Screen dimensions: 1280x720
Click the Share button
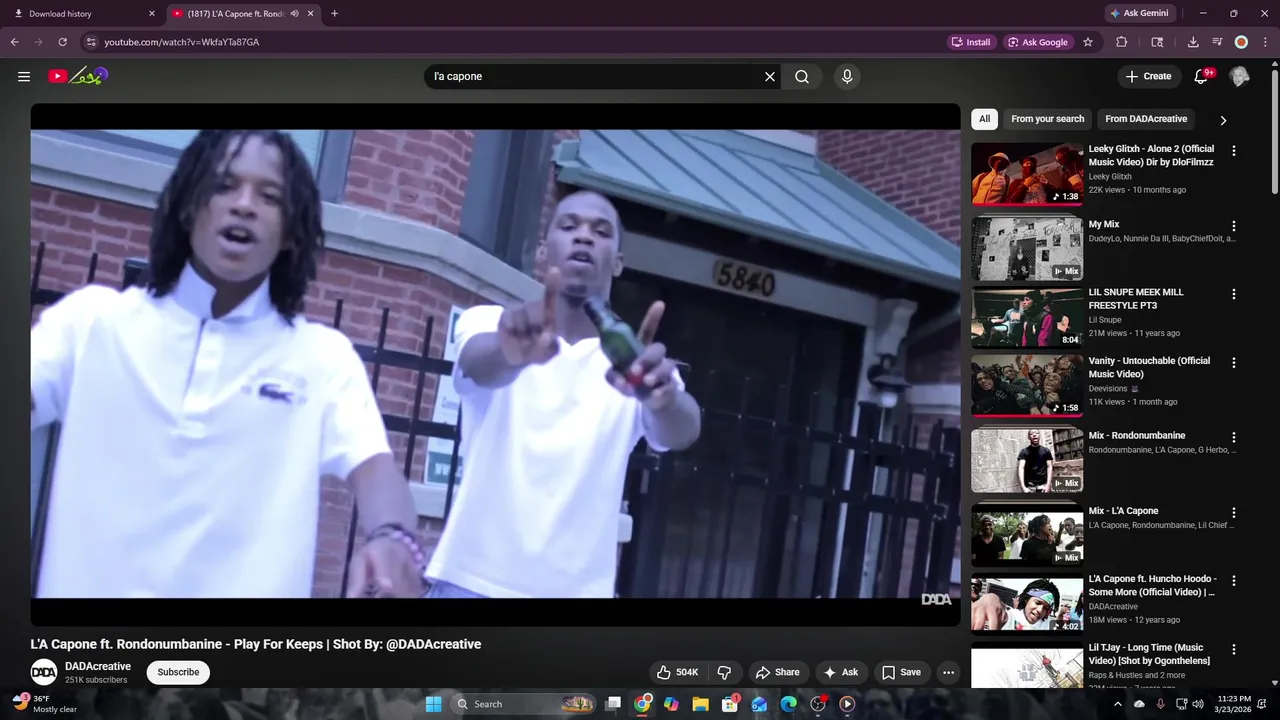777,672
